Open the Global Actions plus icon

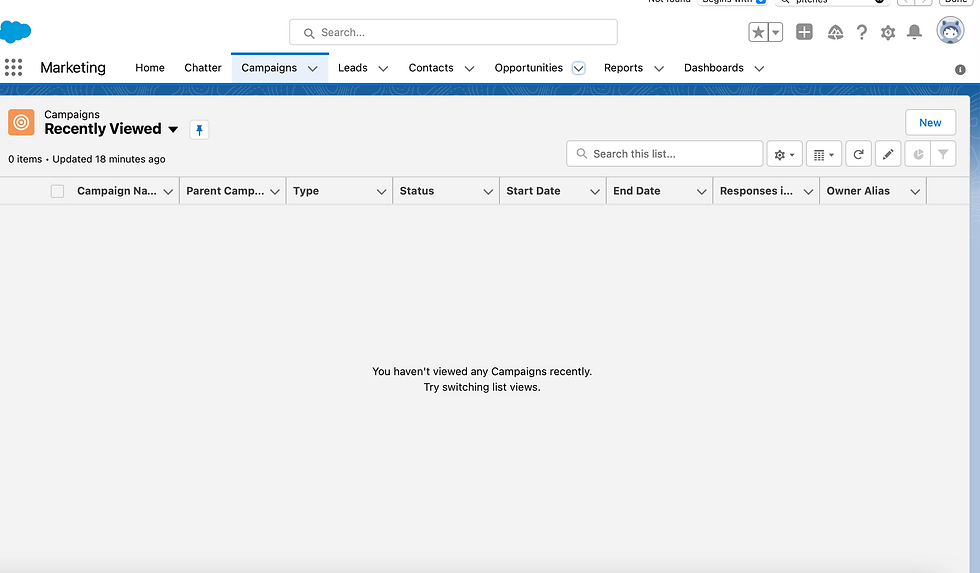coord(804,32)
